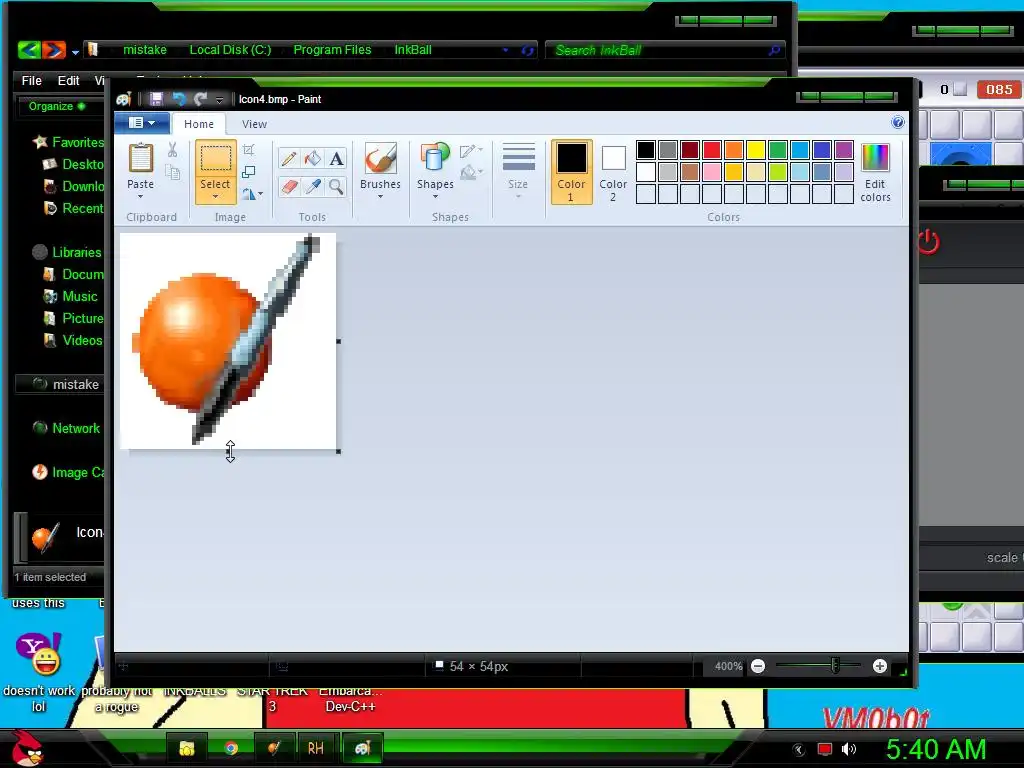The image size is (1024, 768).
Task: Select Videos in Explorer sidebar
Action: point(82,340)
